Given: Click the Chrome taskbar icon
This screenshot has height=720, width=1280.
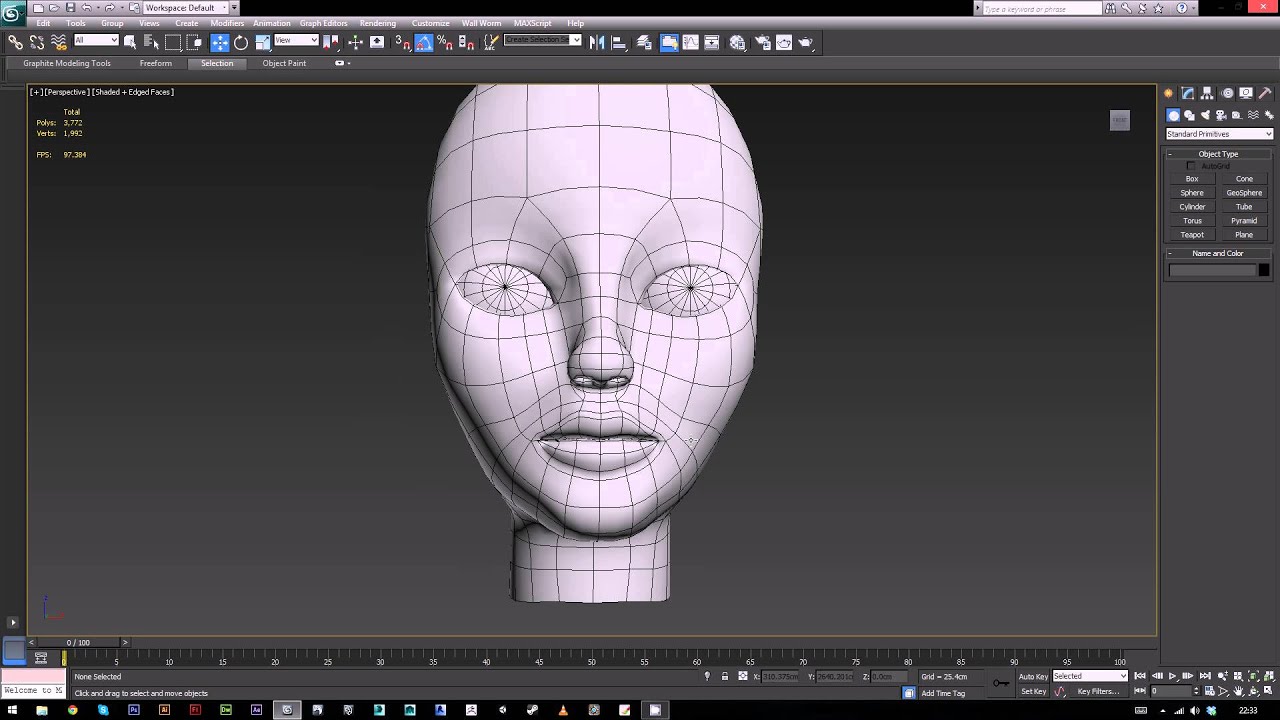Looking at the screenshot, I should tap(72, 710).
